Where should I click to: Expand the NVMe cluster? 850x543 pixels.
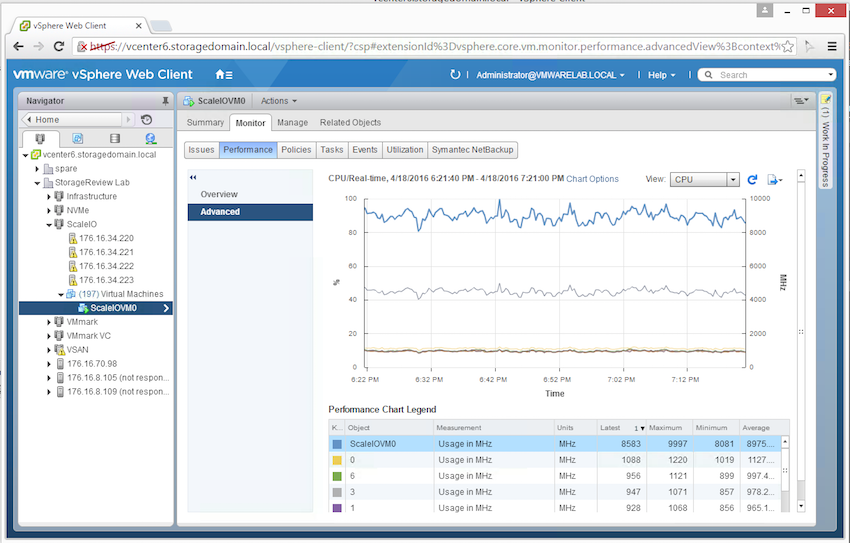[49, 211]
